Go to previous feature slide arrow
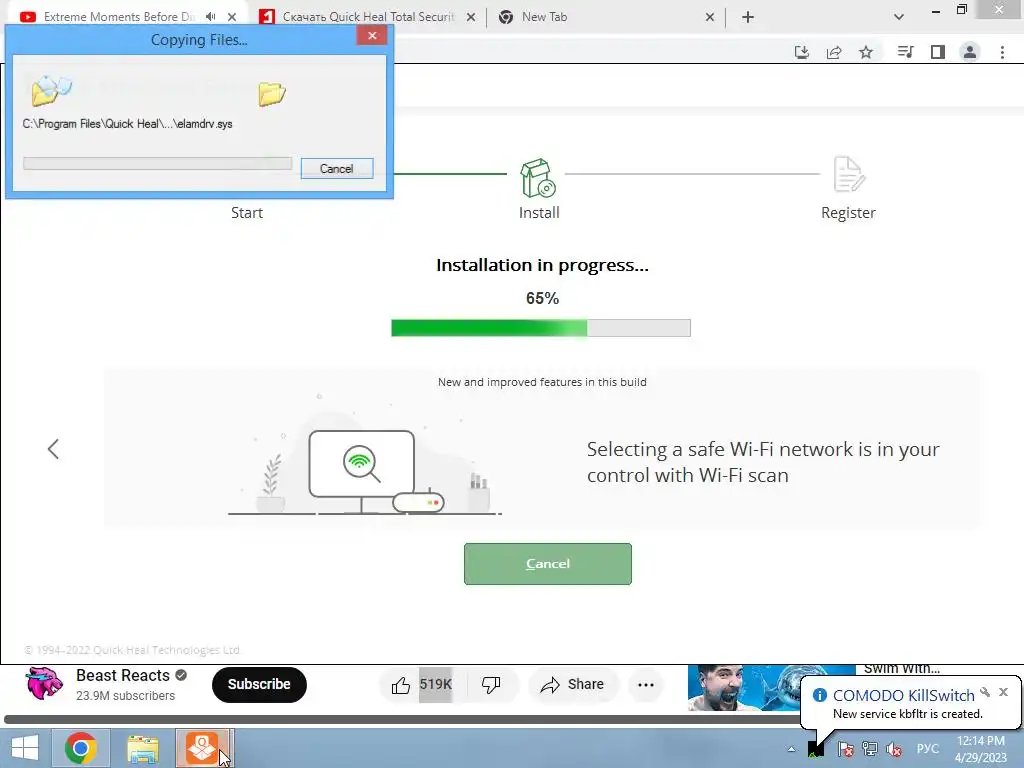 [x=54, y=449]
